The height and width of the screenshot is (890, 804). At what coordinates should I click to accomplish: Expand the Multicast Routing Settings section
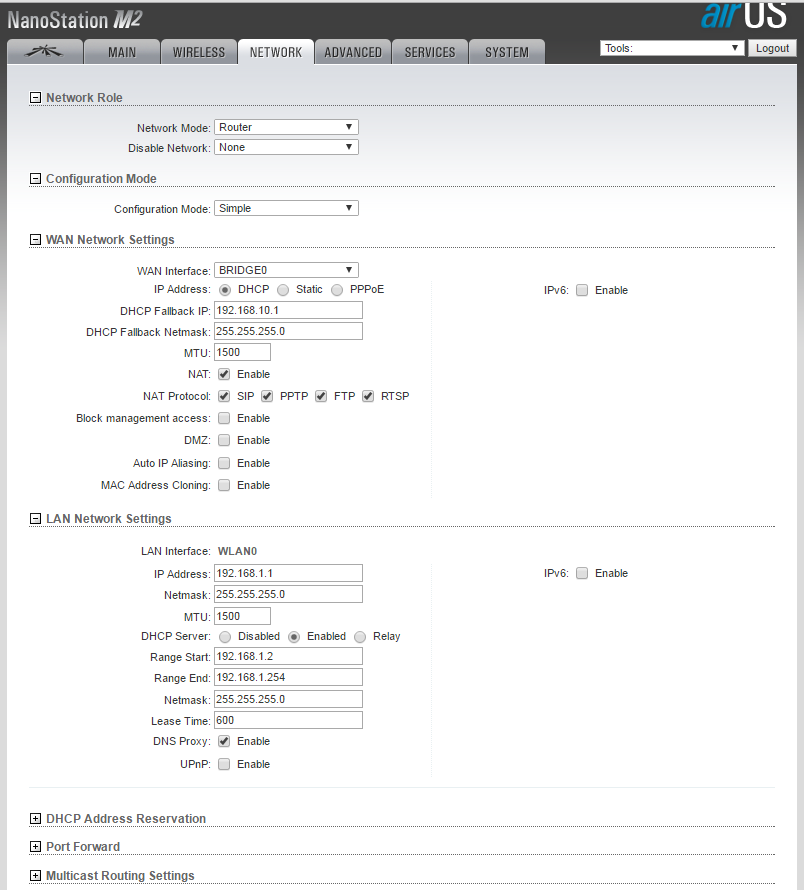(35, 875)
